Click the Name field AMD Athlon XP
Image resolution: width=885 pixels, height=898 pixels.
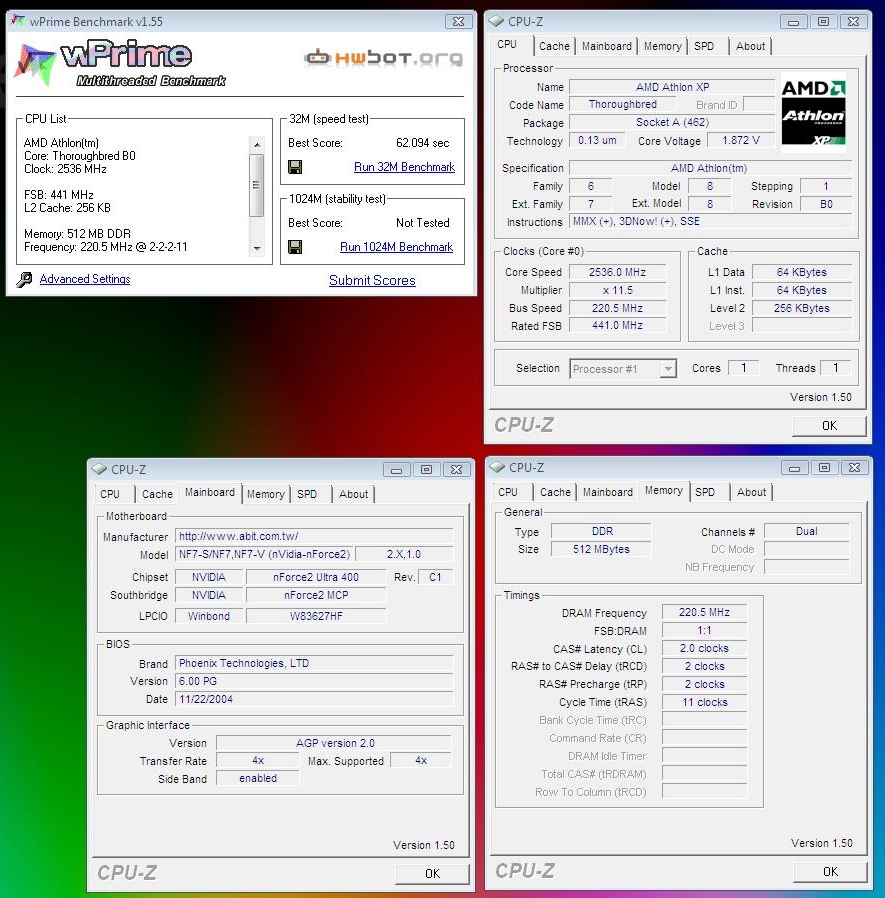(x=672, y=87)
